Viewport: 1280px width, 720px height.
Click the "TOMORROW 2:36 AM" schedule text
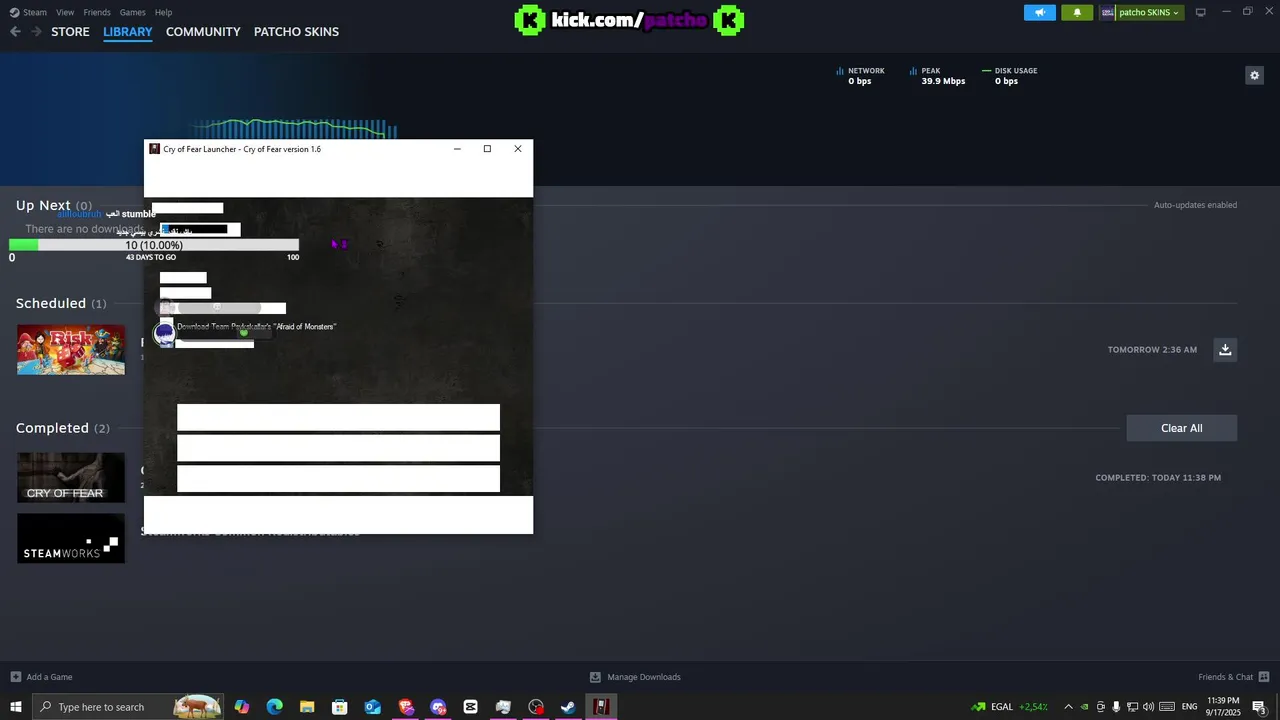tap(1152, 350)
